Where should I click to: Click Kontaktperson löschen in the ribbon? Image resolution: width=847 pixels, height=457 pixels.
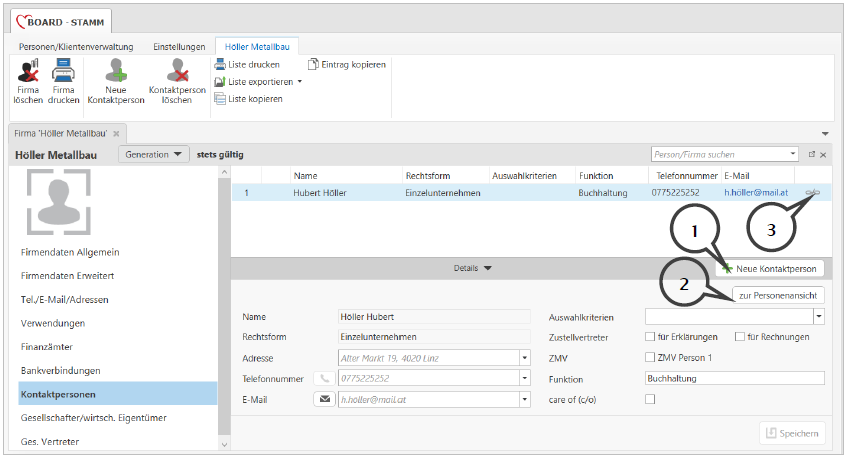click(177, 73)
